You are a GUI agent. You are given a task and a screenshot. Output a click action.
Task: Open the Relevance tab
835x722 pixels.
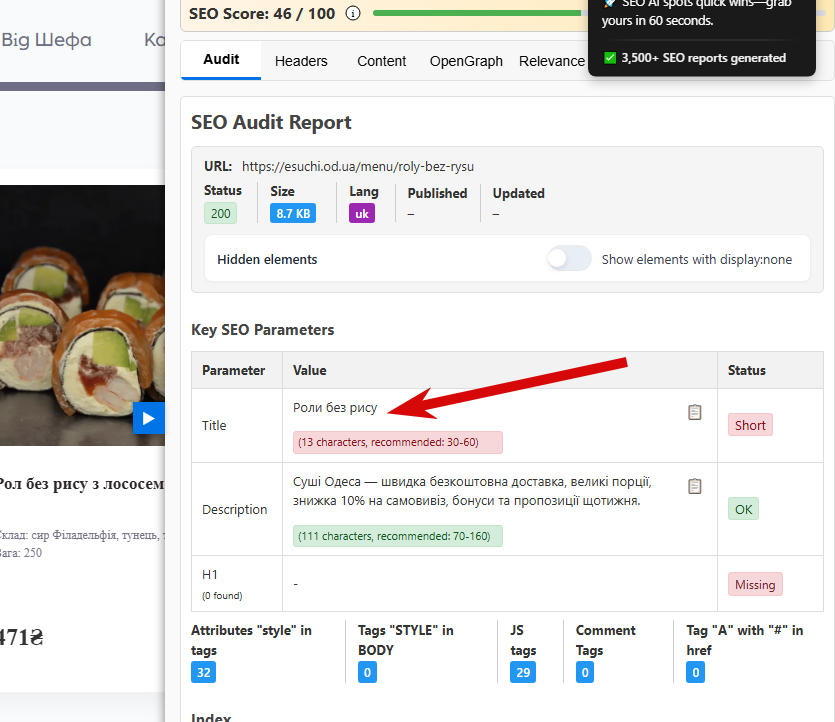[x=551, y=61]
